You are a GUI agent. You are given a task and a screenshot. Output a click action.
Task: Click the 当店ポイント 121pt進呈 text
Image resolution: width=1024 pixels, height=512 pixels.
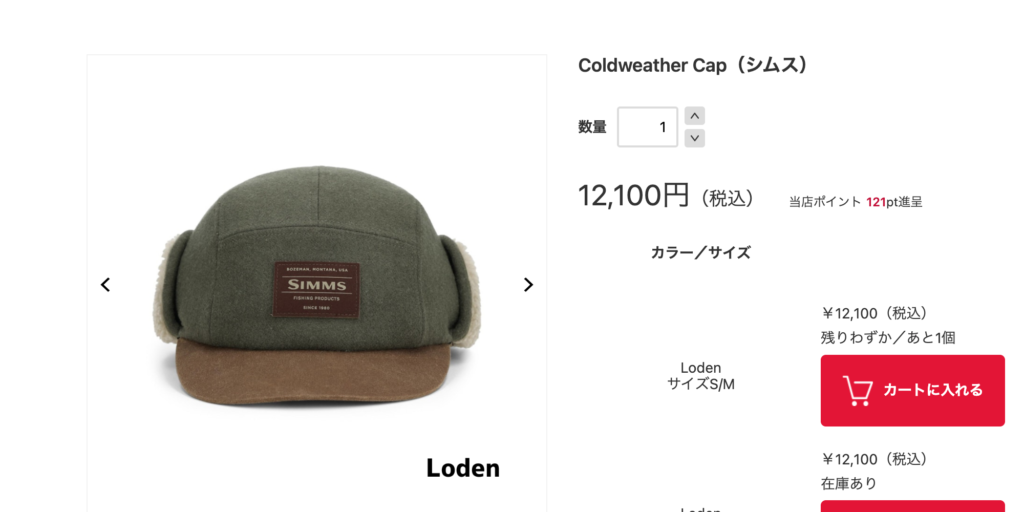pyautogui.click(x=856, y=202)
